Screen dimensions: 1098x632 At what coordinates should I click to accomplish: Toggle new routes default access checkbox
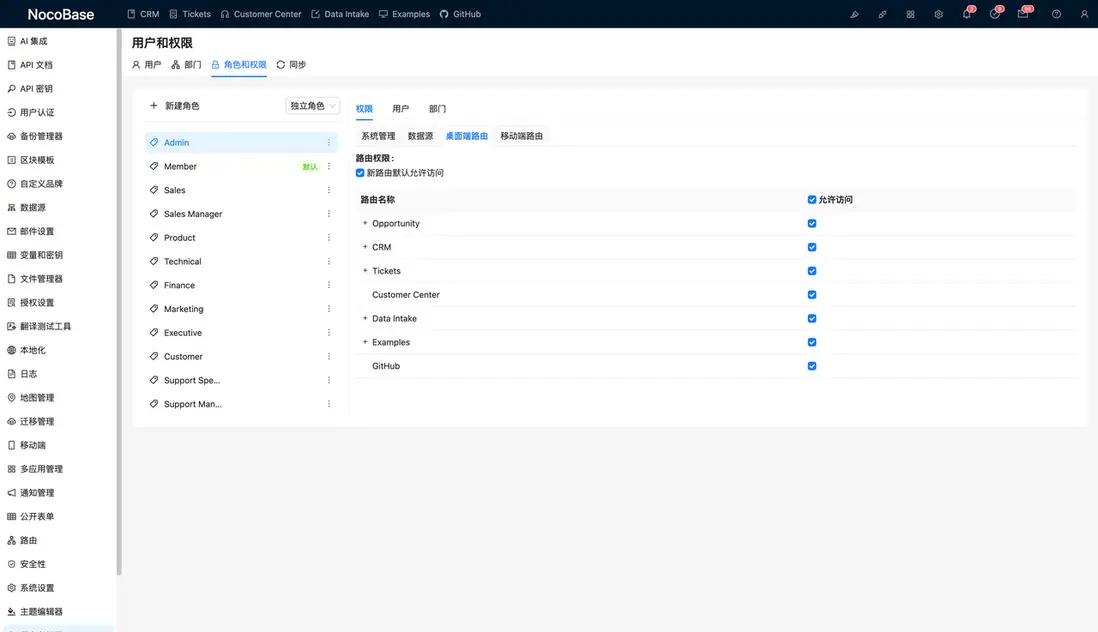pos(361,173)
